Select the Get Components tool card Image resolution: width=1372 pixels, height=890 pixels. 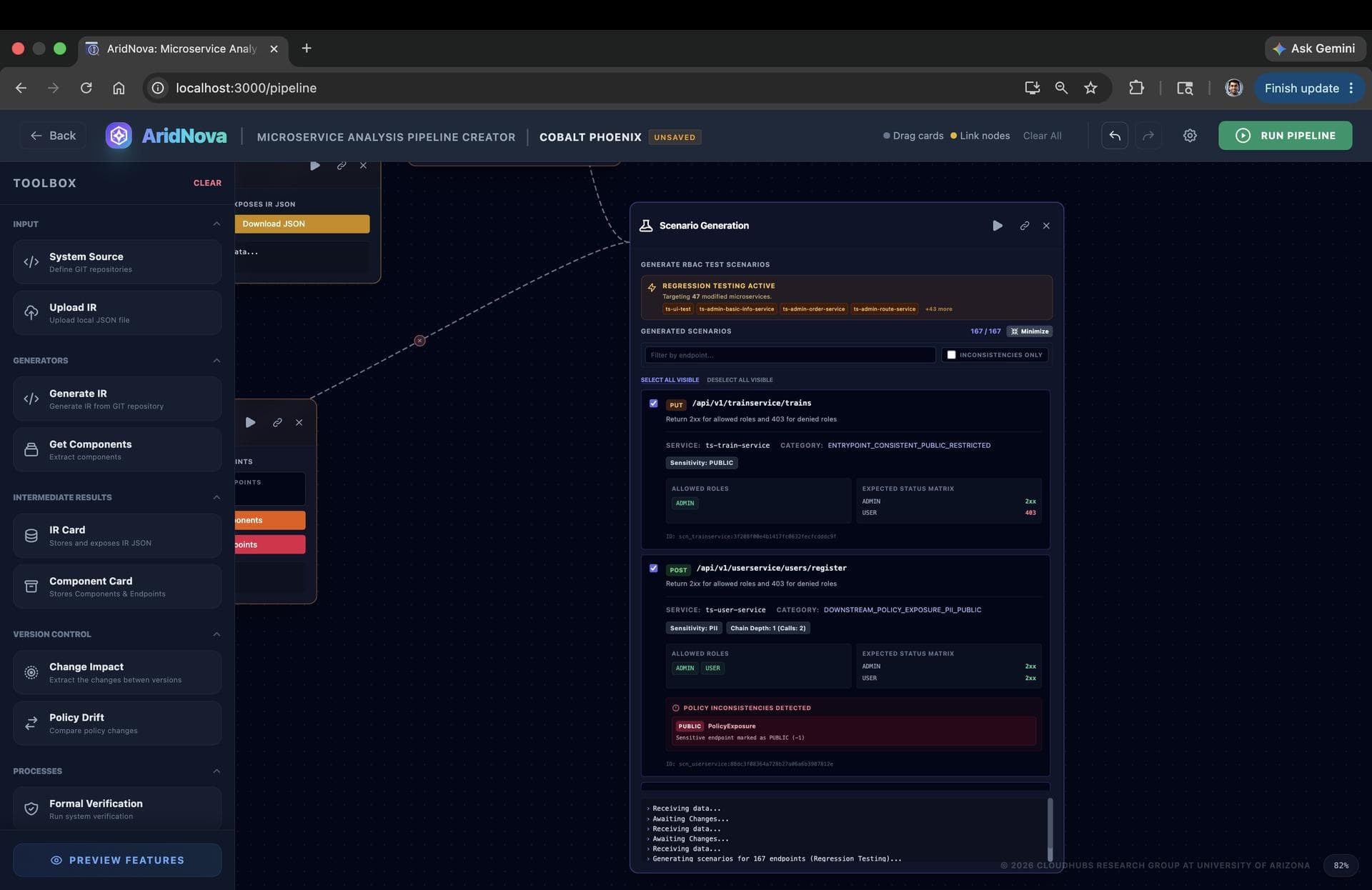(117, 450)
